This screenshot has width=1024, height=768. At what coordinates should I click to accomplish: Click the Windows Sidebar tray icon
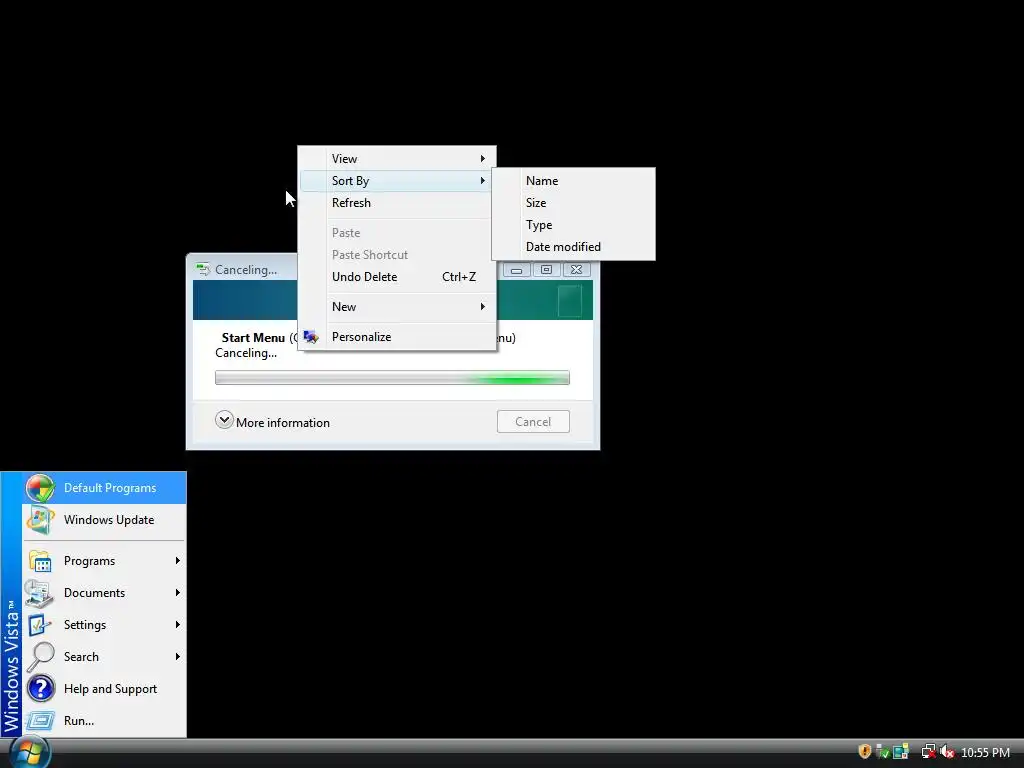(901, 752)
